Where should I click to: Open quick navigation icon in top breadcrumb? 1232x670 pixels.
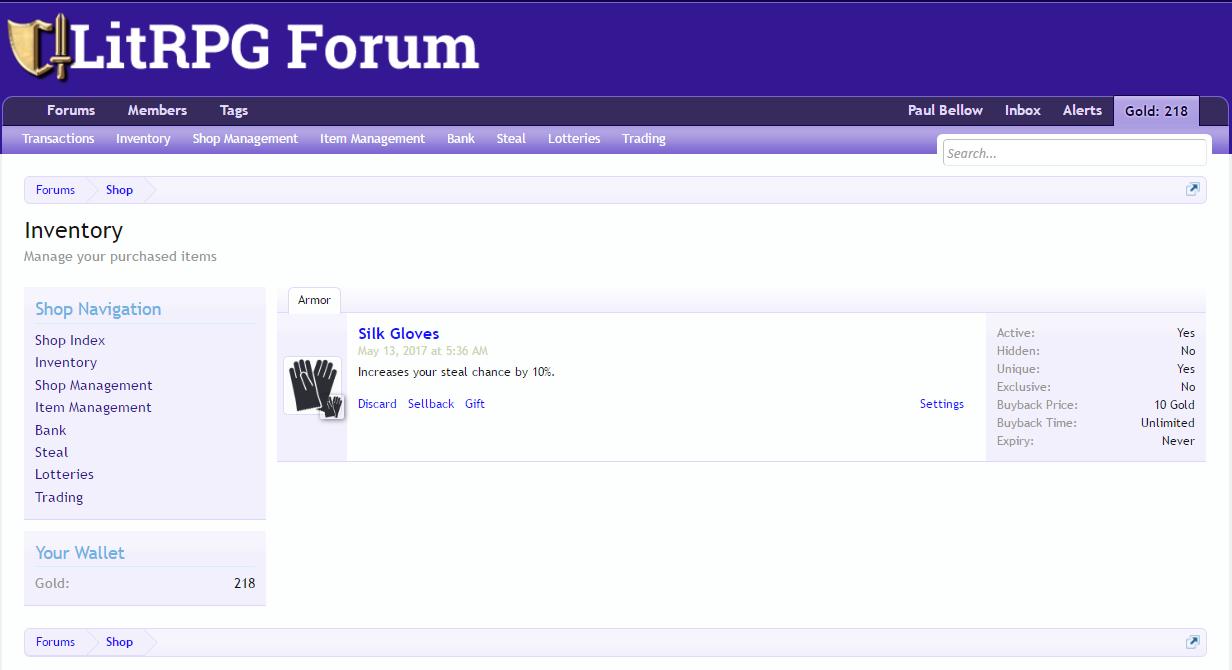(1192, 190)
